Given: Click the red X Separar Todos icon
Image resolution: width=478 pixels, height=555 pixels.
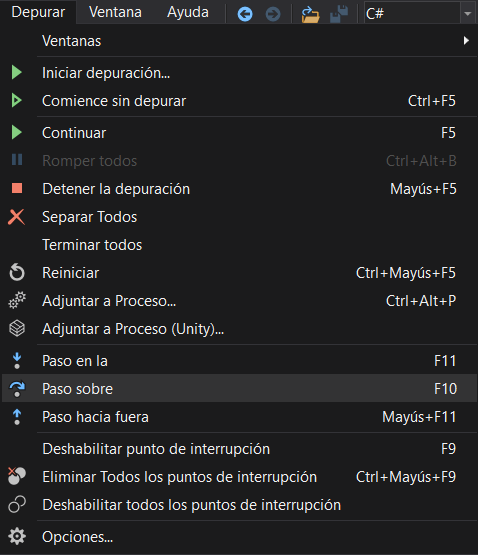Looking at the screenshot, I should 16,217.
